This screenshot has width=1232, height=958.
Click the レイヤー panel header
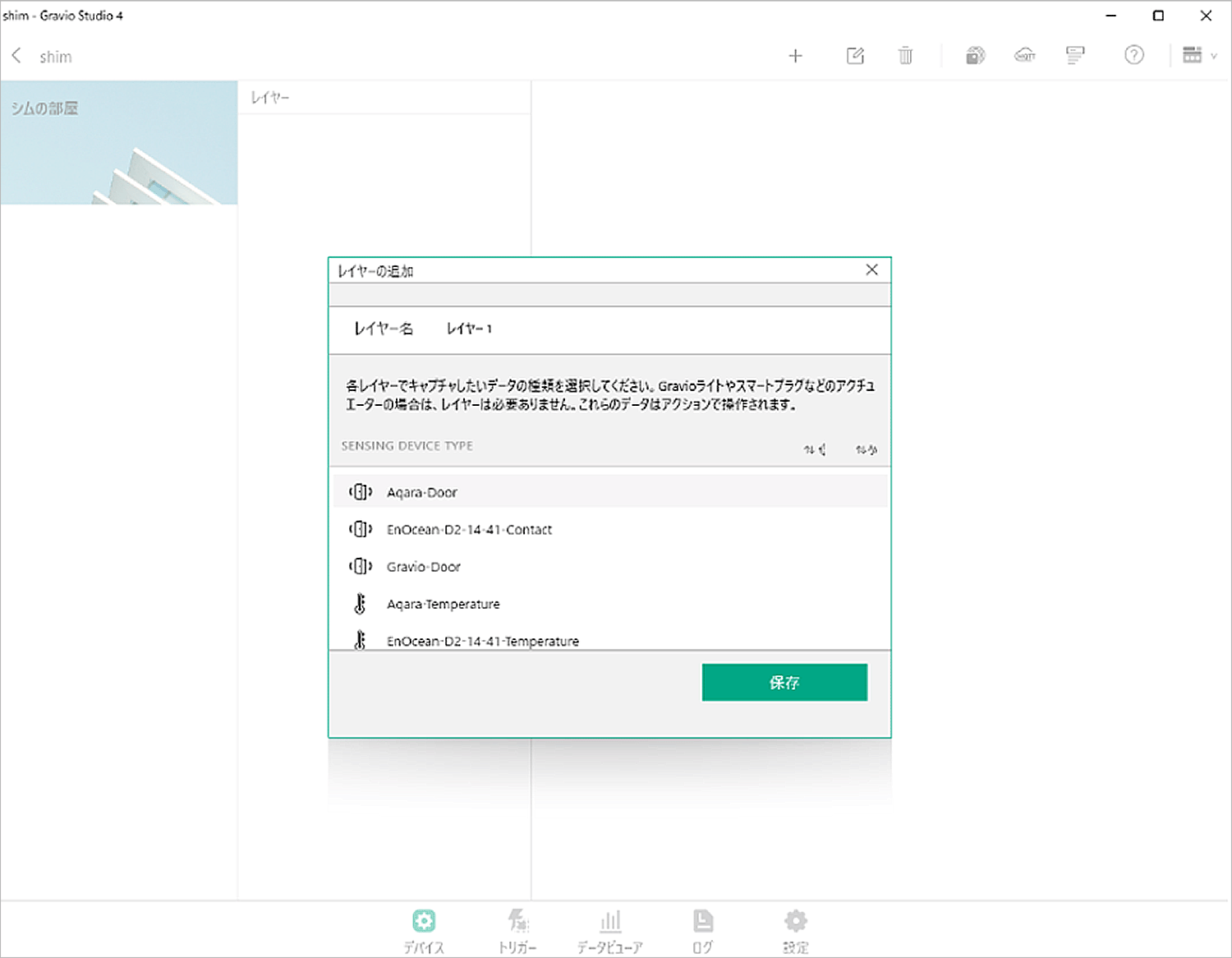point(270,98)
